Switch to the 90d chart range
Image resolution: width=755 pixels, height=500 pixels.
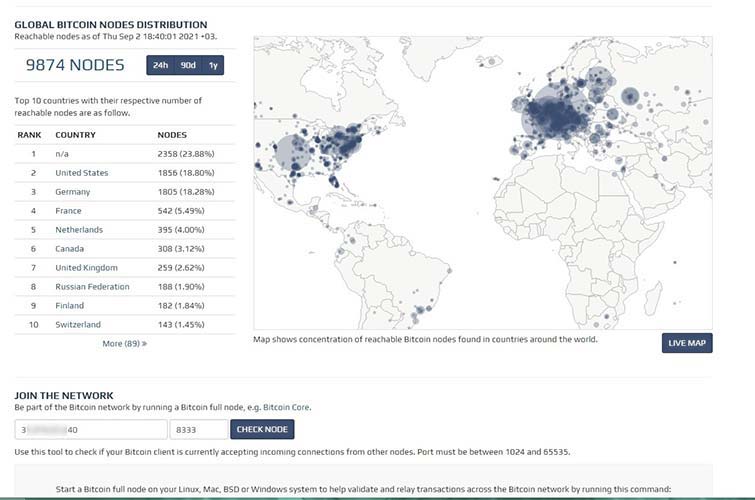click(x=188, y=65)
